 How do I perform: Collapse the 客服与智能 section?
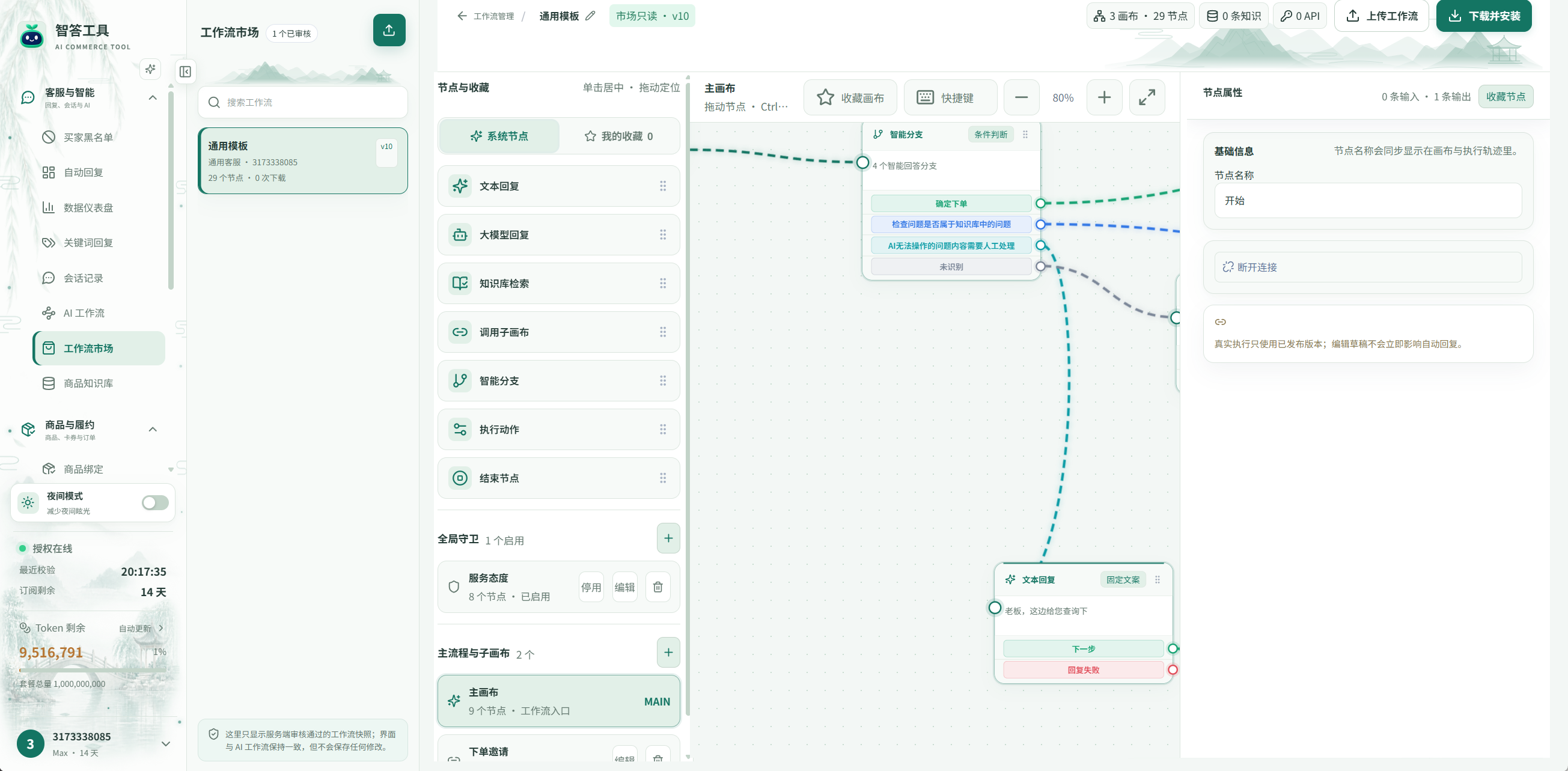tap(153, 97)
